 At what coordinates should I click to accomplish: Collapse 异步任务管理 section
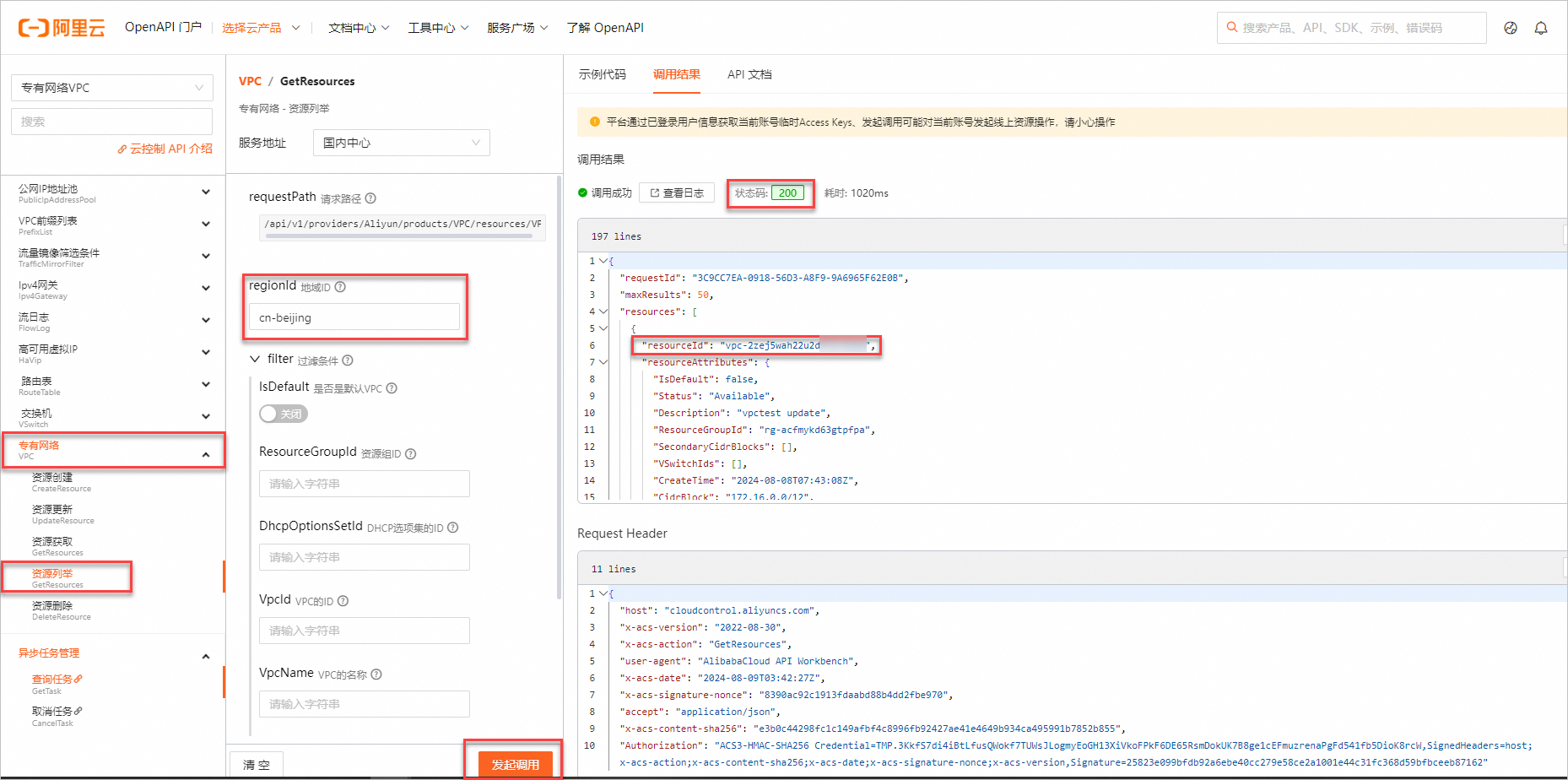pos(206,657)
